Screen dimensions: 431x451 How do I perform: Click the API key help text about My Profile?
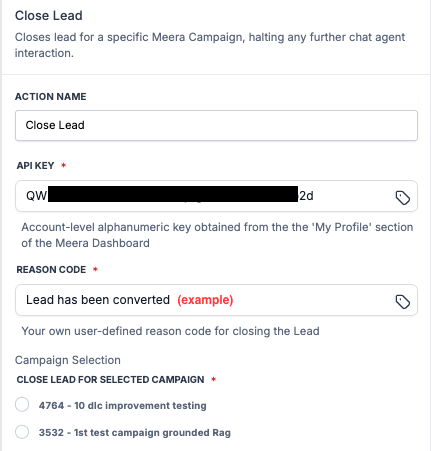click(x=217, y=235)
